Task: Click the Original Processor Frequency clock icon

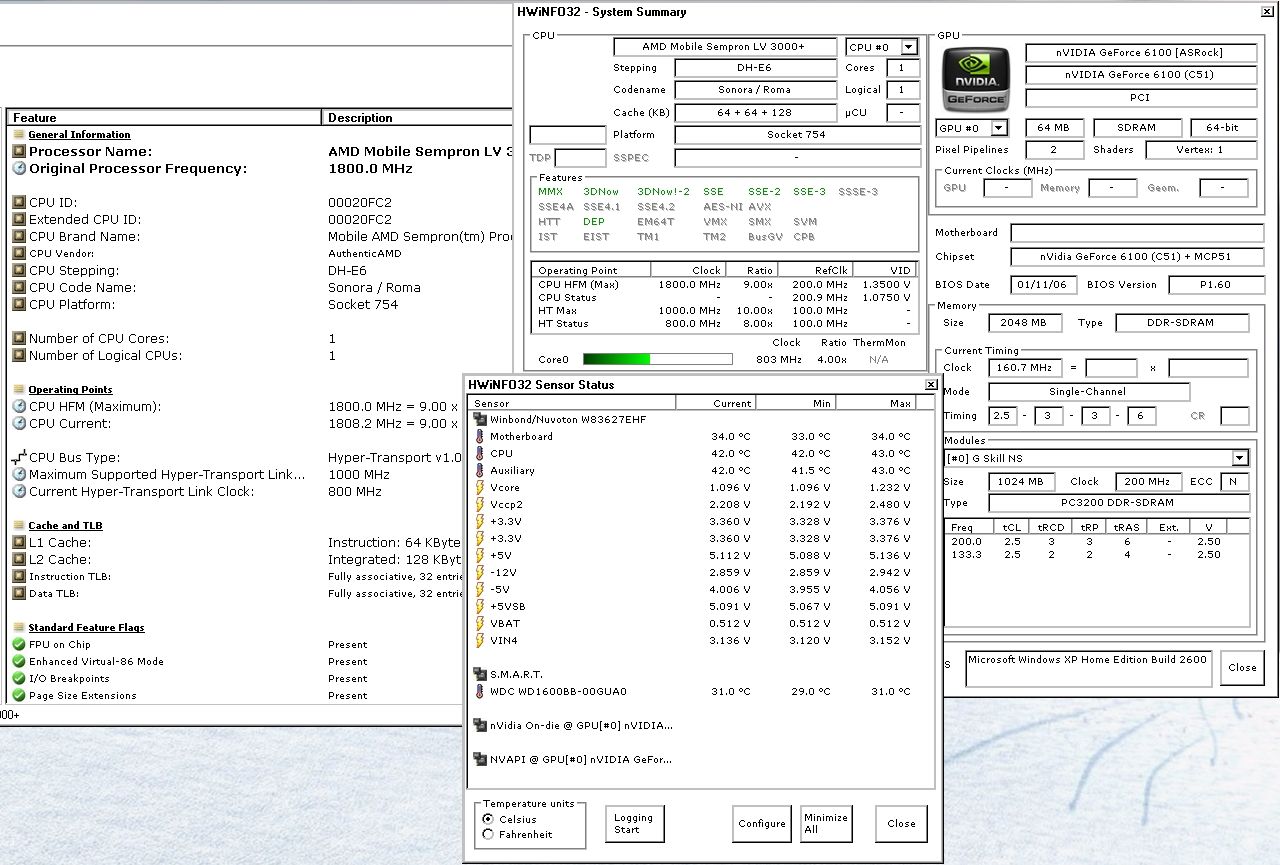Action: 19,168
